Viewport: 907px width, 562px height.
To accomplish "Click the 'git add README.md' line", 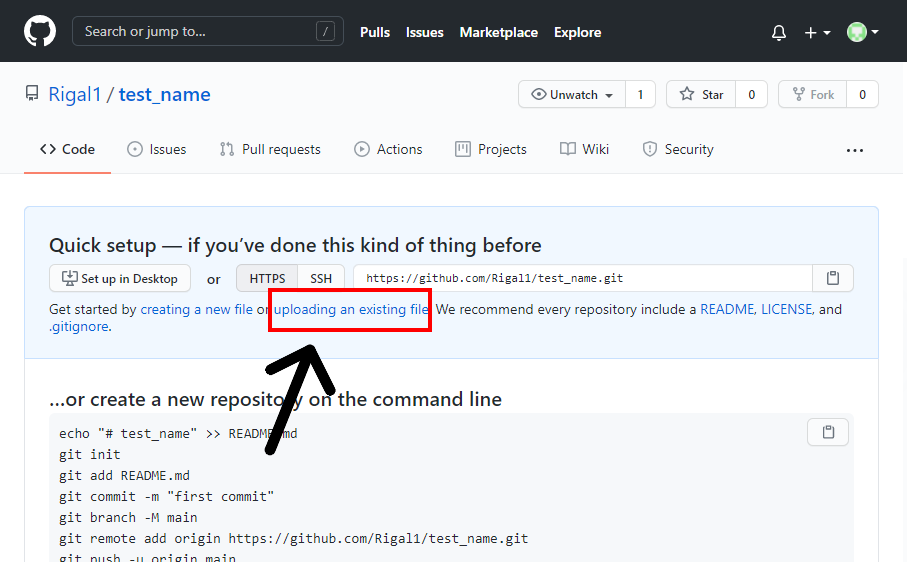I will pos(124,475).
